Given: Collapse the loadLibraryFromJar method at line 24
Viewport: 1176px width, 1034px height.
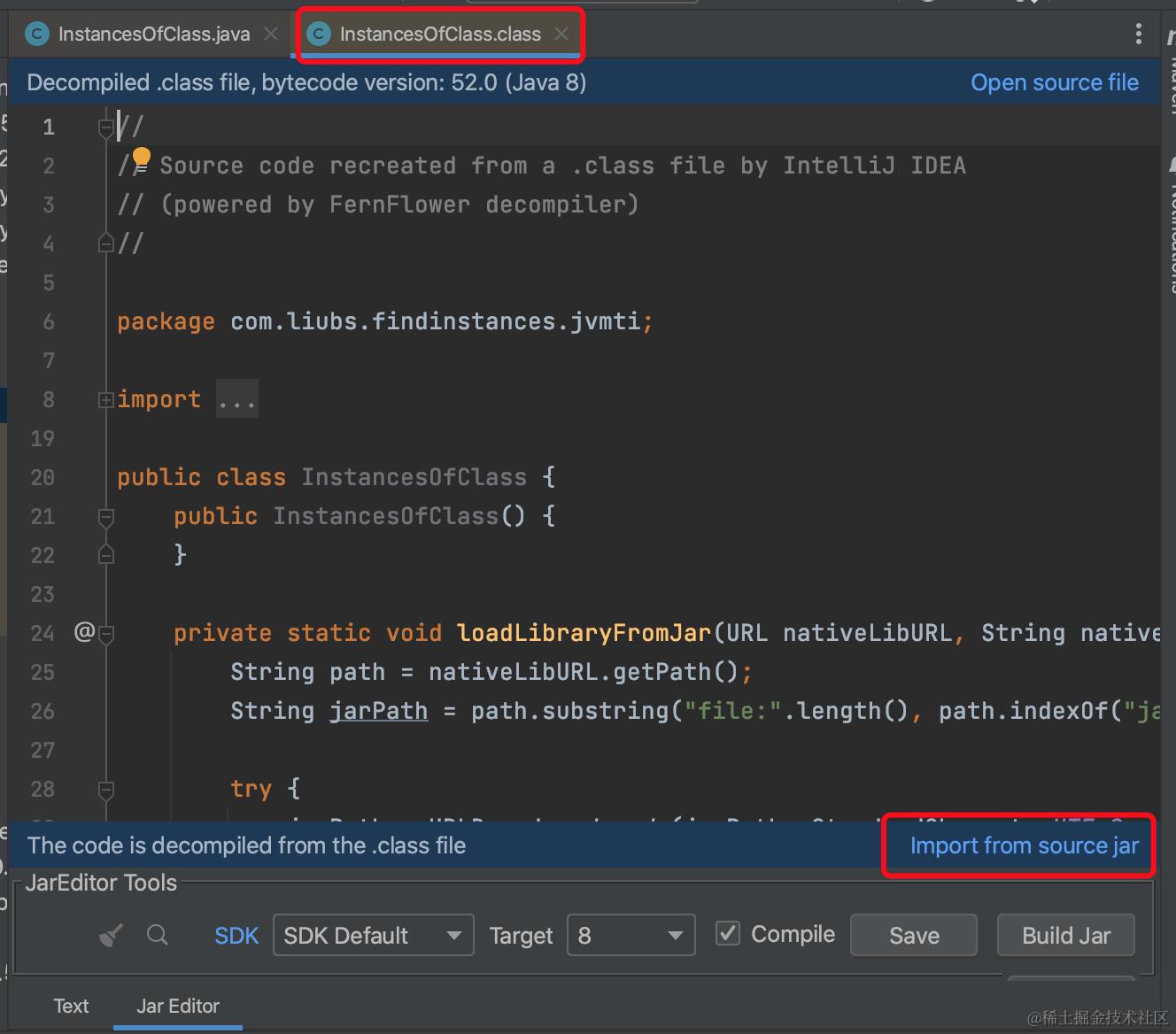Looking at the screenshot, I should [106, 634].
